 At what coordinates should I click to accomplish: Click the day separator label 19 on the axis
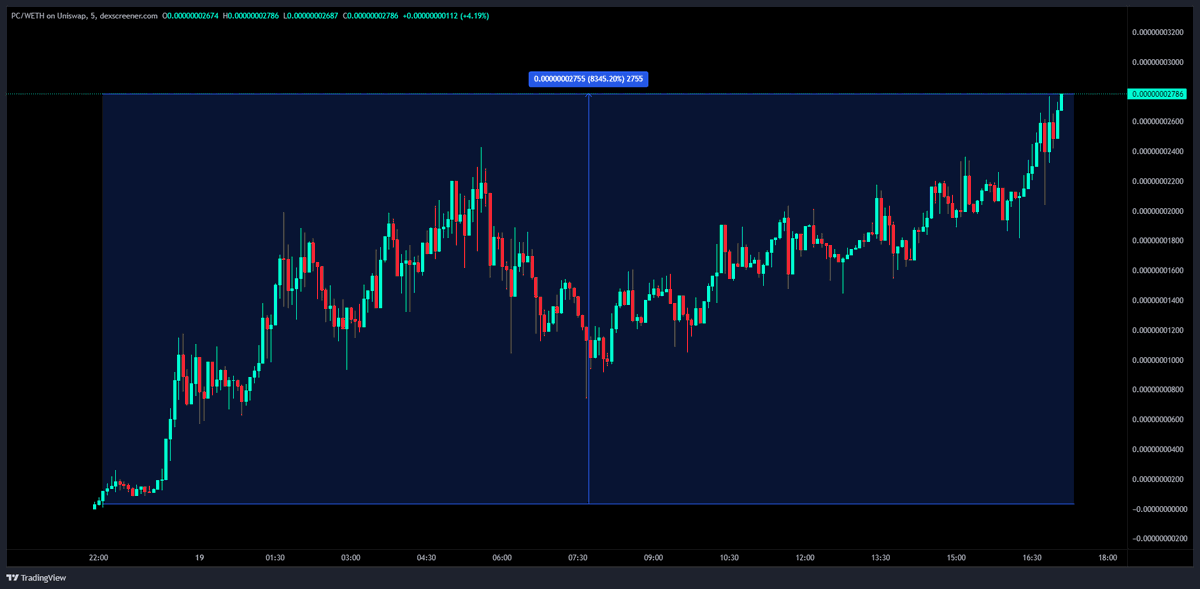click(198, 560)
